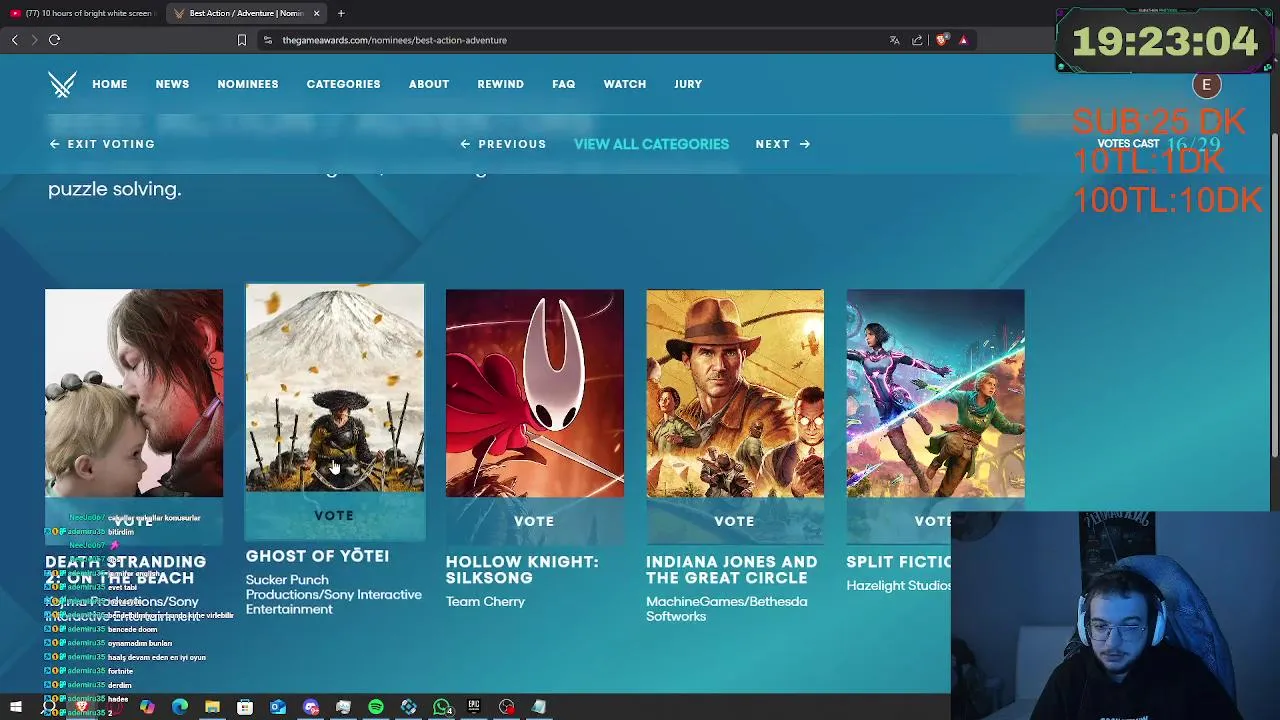Click Sucker Punch Productions developer text
1280x720 pixels.
[333, 594]
